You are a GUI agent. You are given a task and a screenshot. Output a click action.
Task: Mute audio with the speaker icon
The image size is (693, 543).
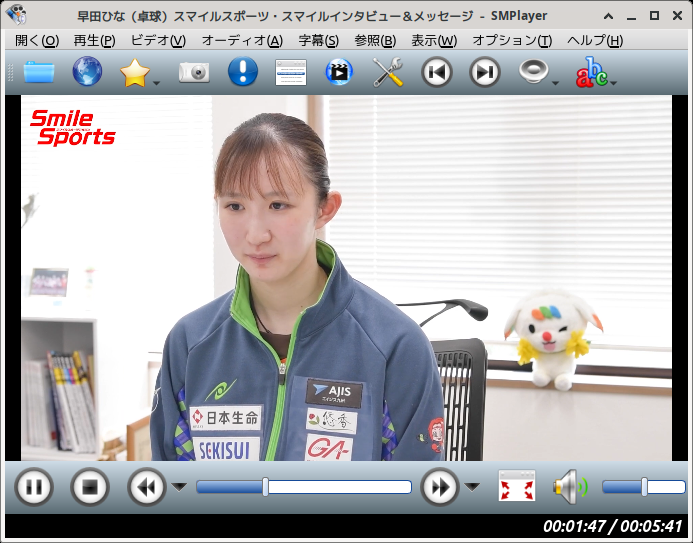(570, 487)
